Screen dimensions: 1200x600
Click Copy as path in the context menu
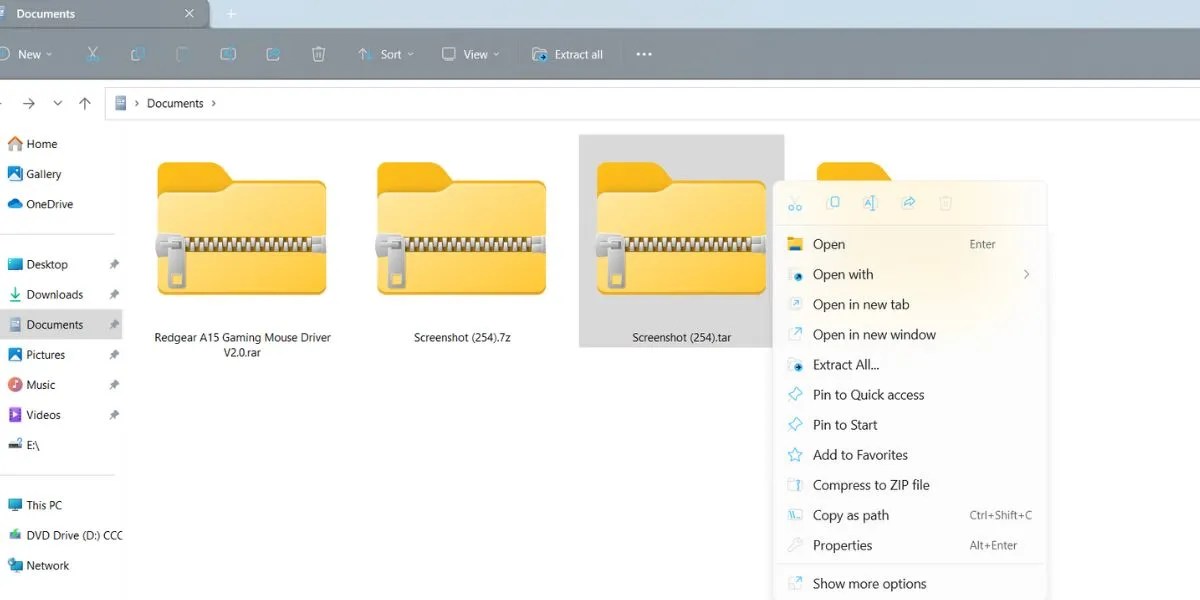tap(851, 515)
